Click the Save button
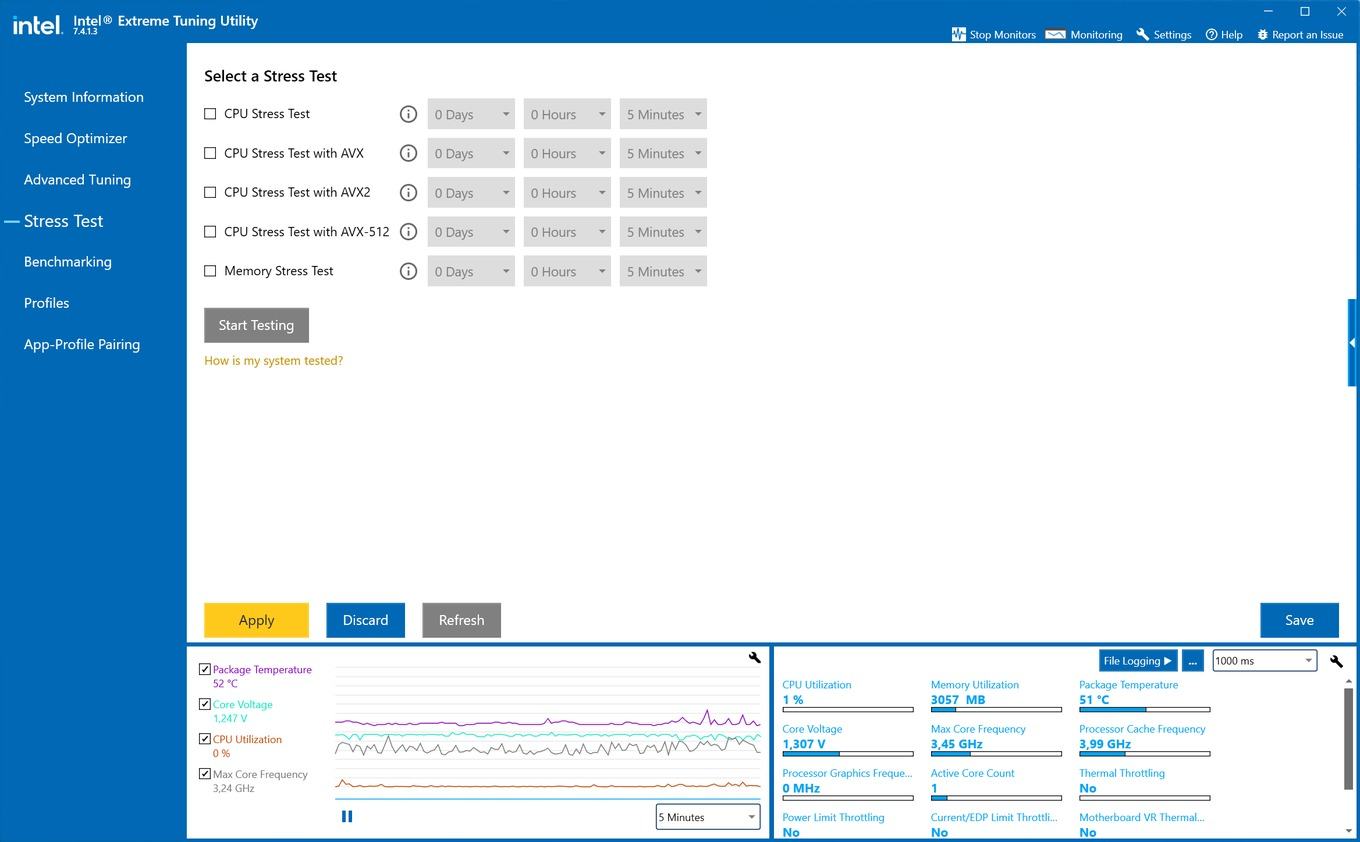Viewport: 1360px width, 842px height. [x=1299, y=620]
